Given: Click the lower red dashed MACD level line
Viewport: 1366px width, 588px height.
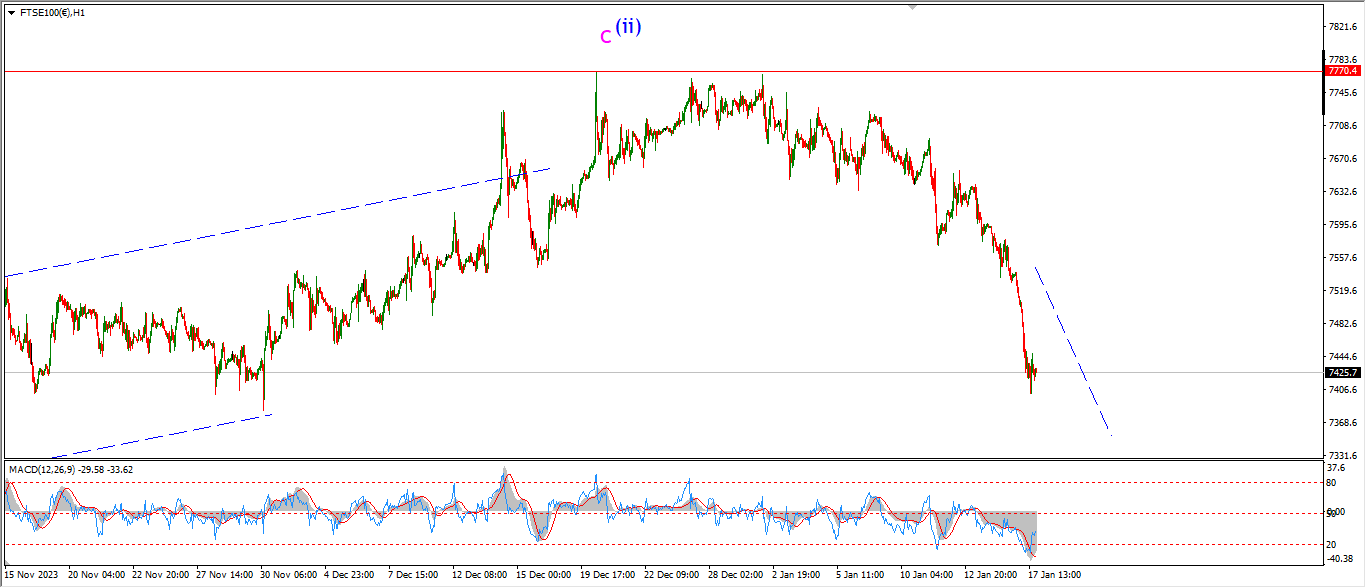Looking at the screenshot, I should [300, 545].
